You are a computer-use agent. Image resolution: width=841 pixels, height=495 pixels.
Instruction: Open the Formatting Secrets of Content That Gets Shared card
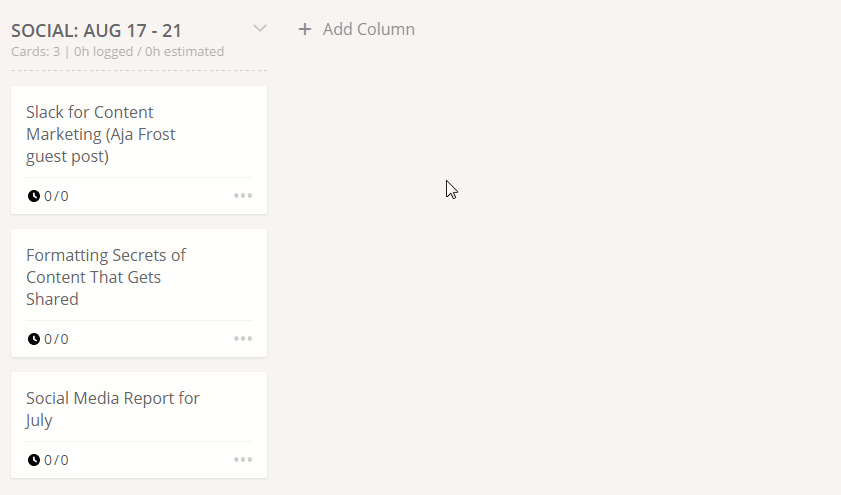pyautogui.click(x=105, y=277)
